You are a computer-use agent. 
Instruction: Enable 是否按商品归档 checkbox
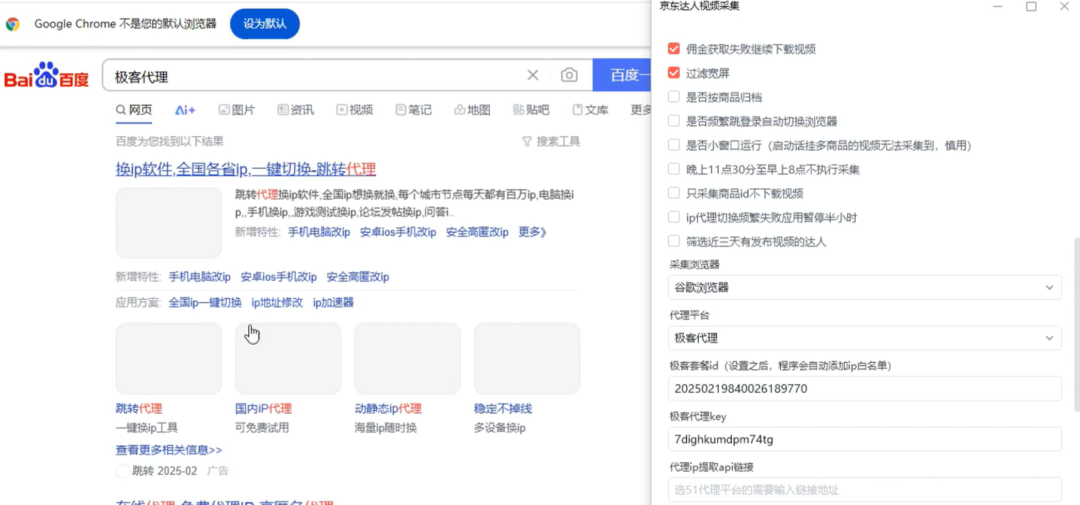click(x=674, y=97)
